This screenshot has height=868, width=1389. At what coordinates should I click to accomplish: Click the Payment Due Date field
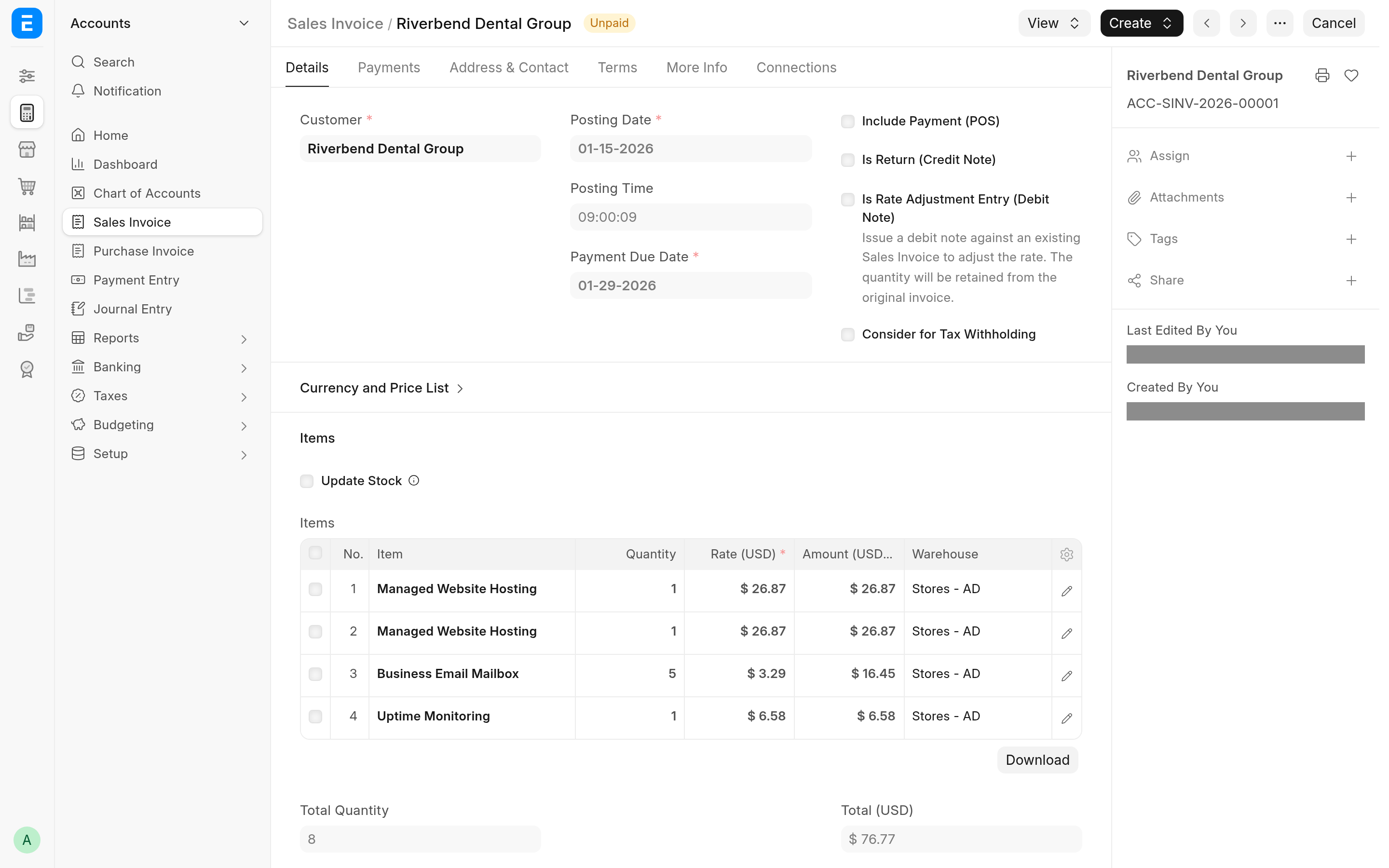point(691,285)
